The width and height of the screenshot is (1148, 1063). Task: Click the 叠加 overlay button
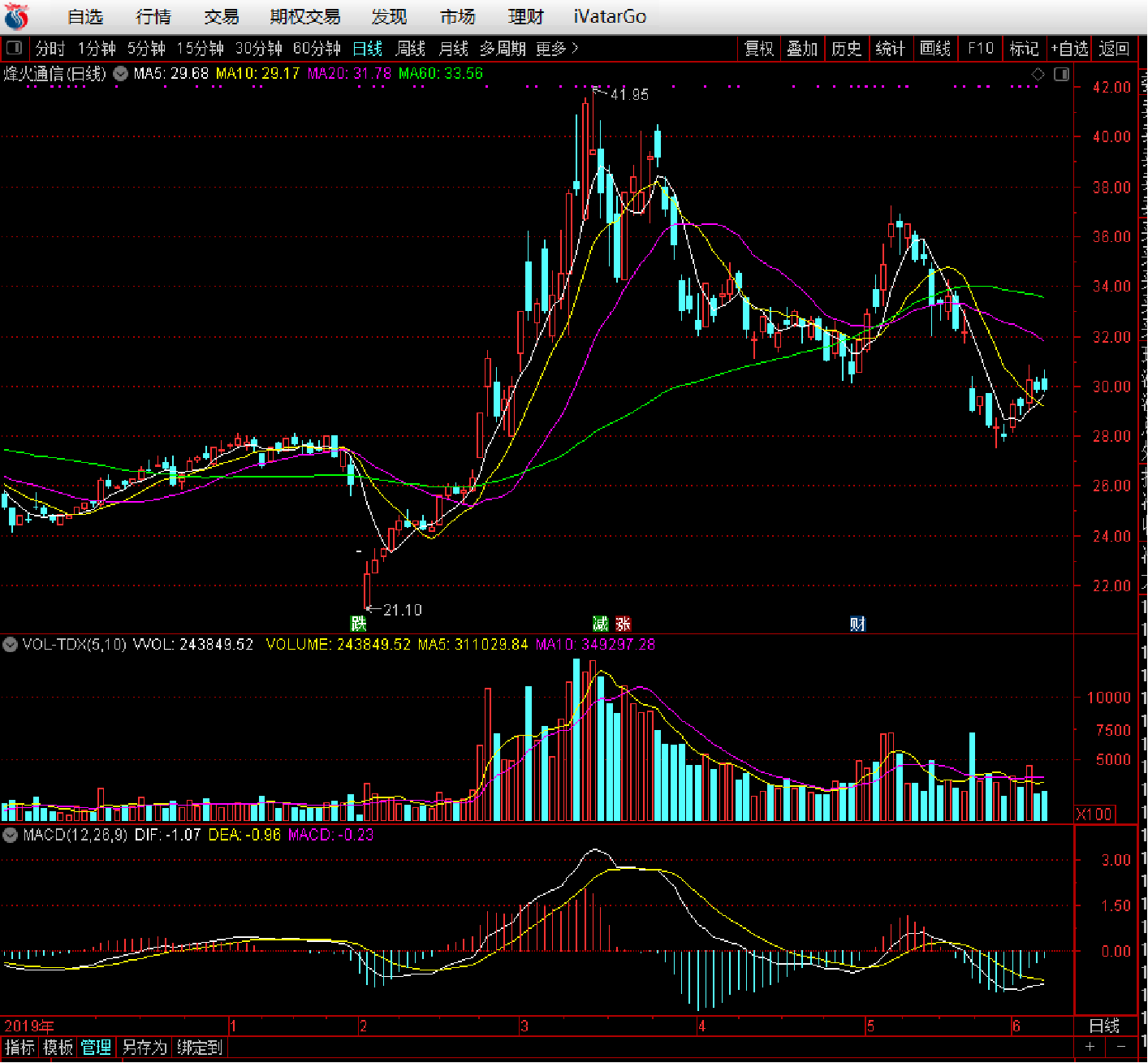pos(802,49)
